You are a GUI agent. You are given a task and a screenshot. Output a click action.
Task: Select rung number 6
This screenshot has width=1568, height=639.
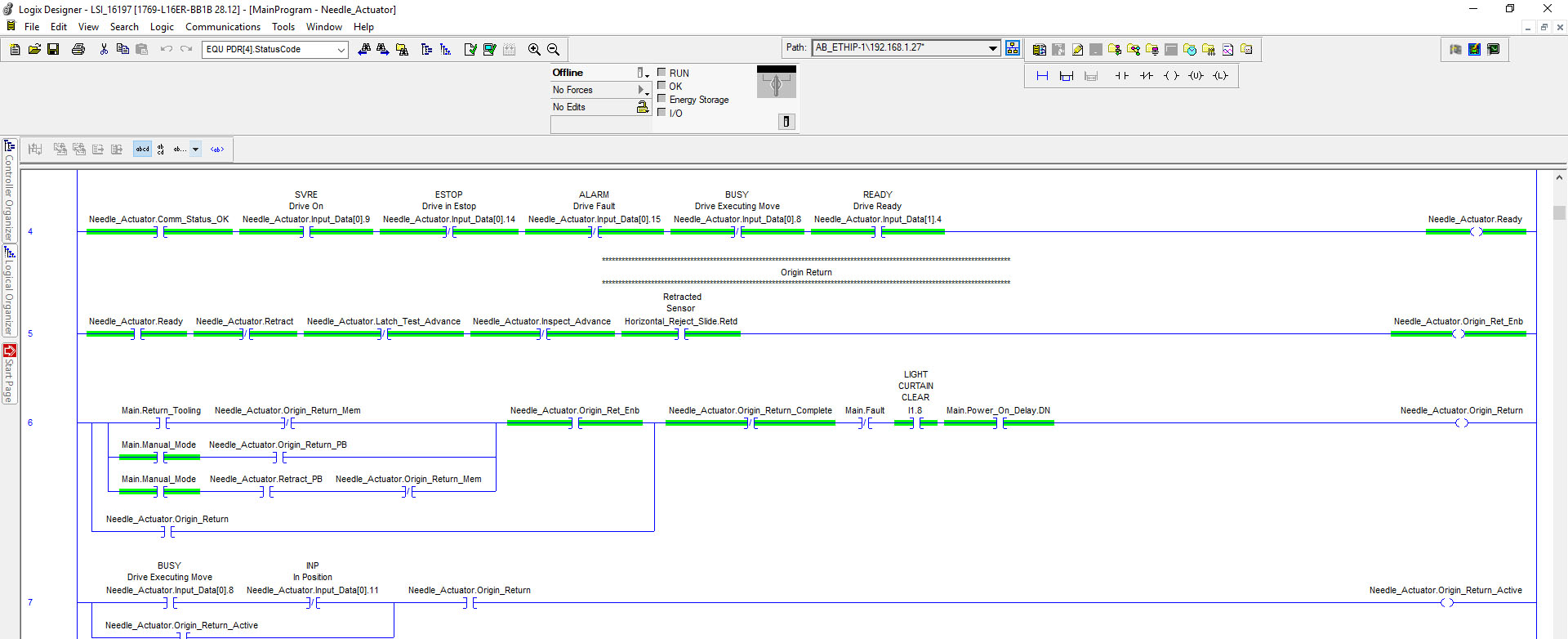click(30, 423)
